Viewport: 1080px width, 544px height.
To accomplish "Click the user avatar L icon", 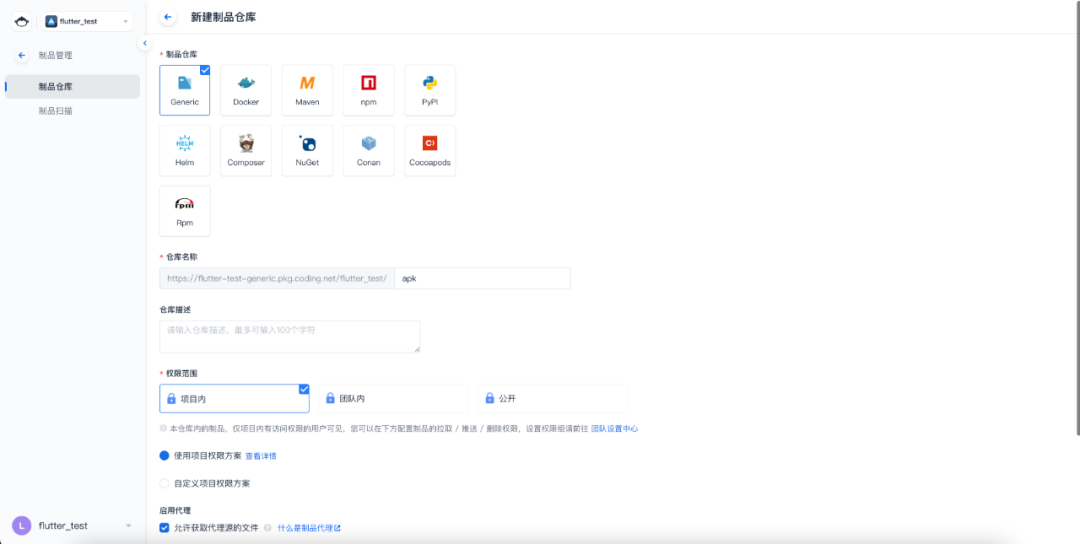I will 21,525.
